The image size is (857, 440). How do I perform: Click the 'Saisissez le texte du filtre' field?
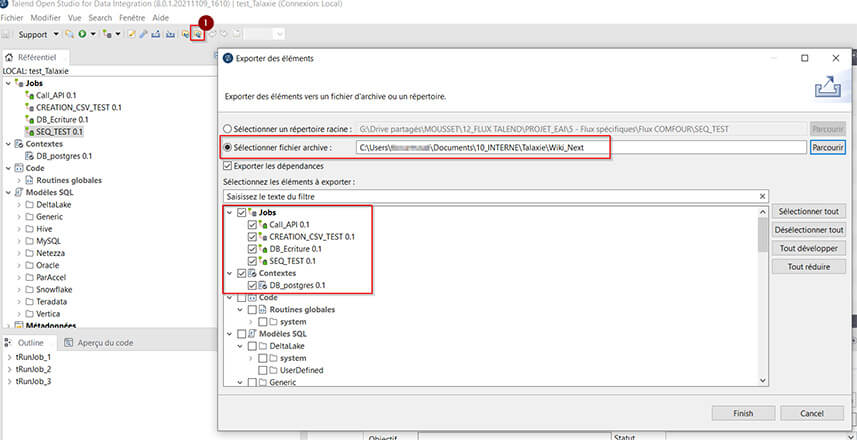[x=490, y=196]
